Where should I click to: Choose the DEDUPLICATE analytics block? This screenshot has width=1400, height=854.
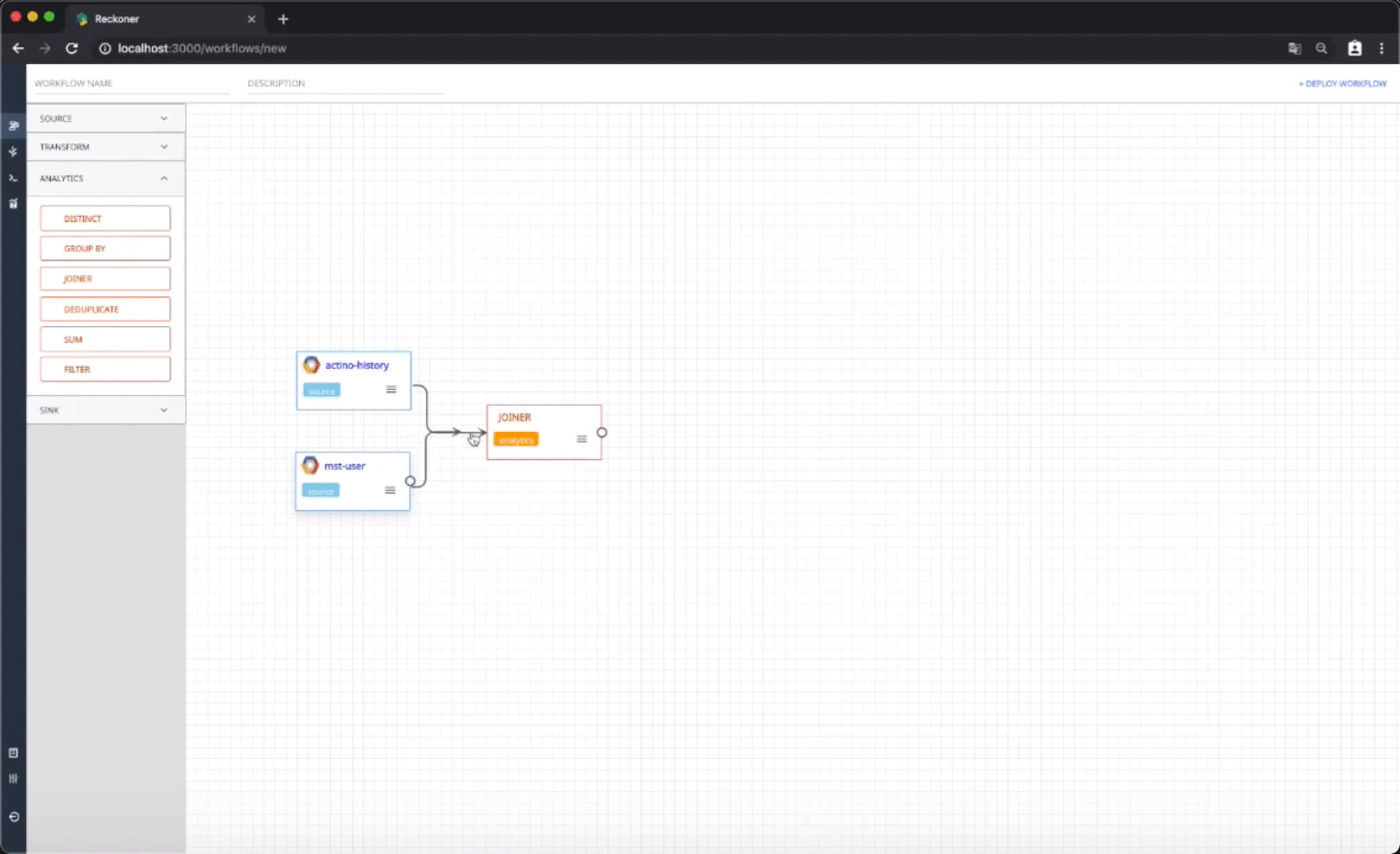tap(106, 310)
